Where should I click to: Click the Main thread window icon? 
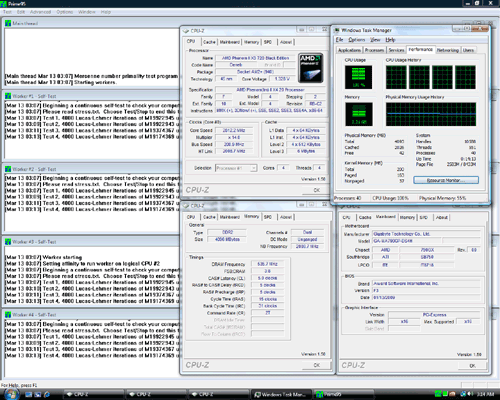coord(8,23)
